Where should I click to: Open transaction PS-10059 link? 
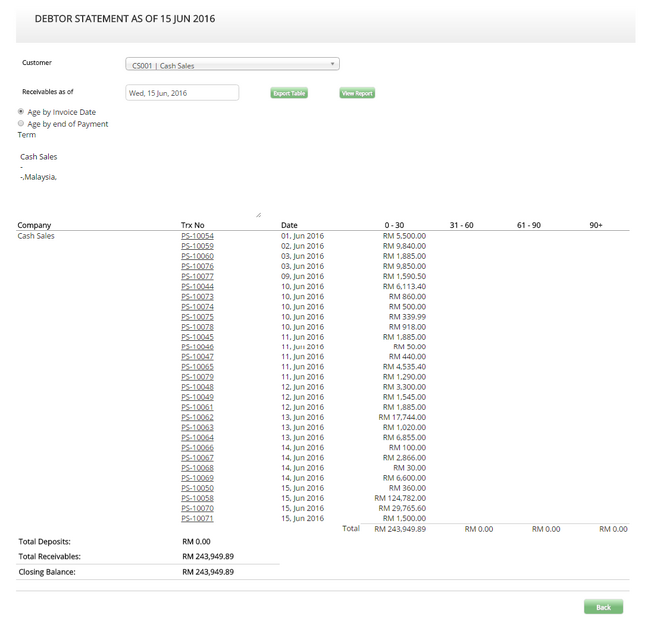tap(197, 246)
